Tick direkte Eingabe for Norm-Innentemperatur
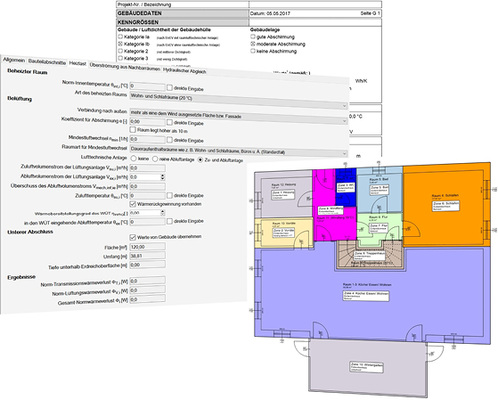The height and width of the screenshot is (400, 498). (170, 88)
